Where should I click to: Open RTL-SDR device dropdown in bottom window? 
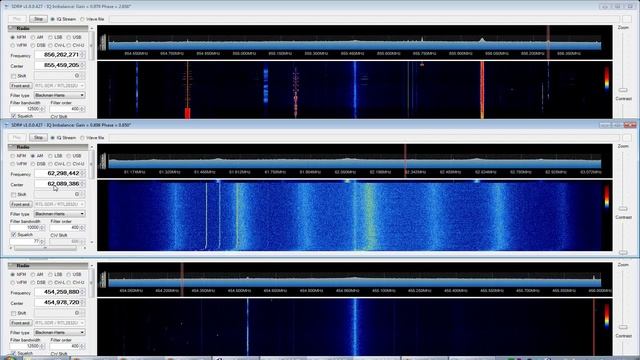pos(60,323)
